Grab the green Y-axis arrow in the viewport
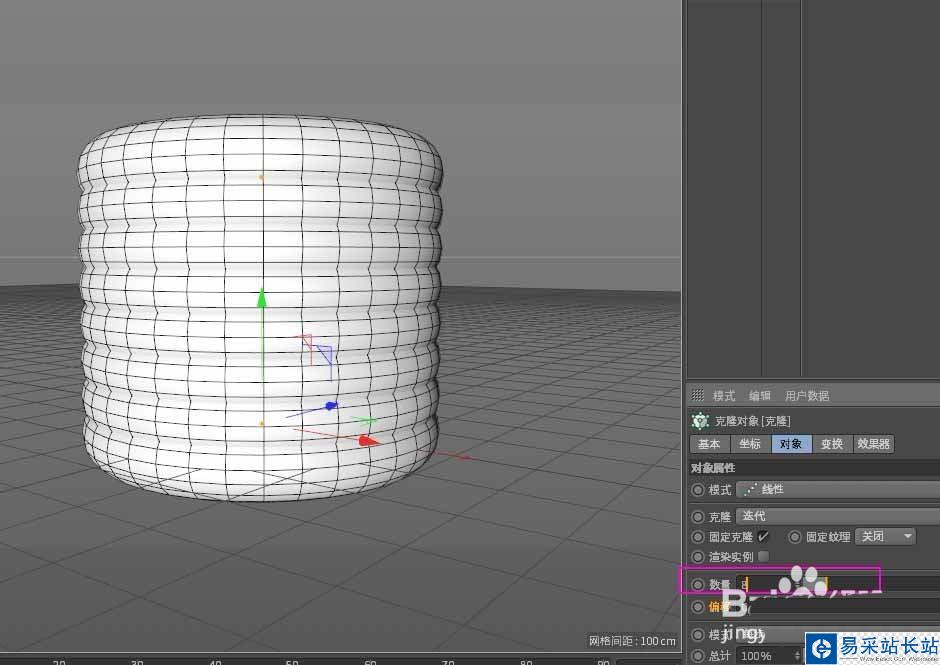940x665 pixels. coord(262,298)
